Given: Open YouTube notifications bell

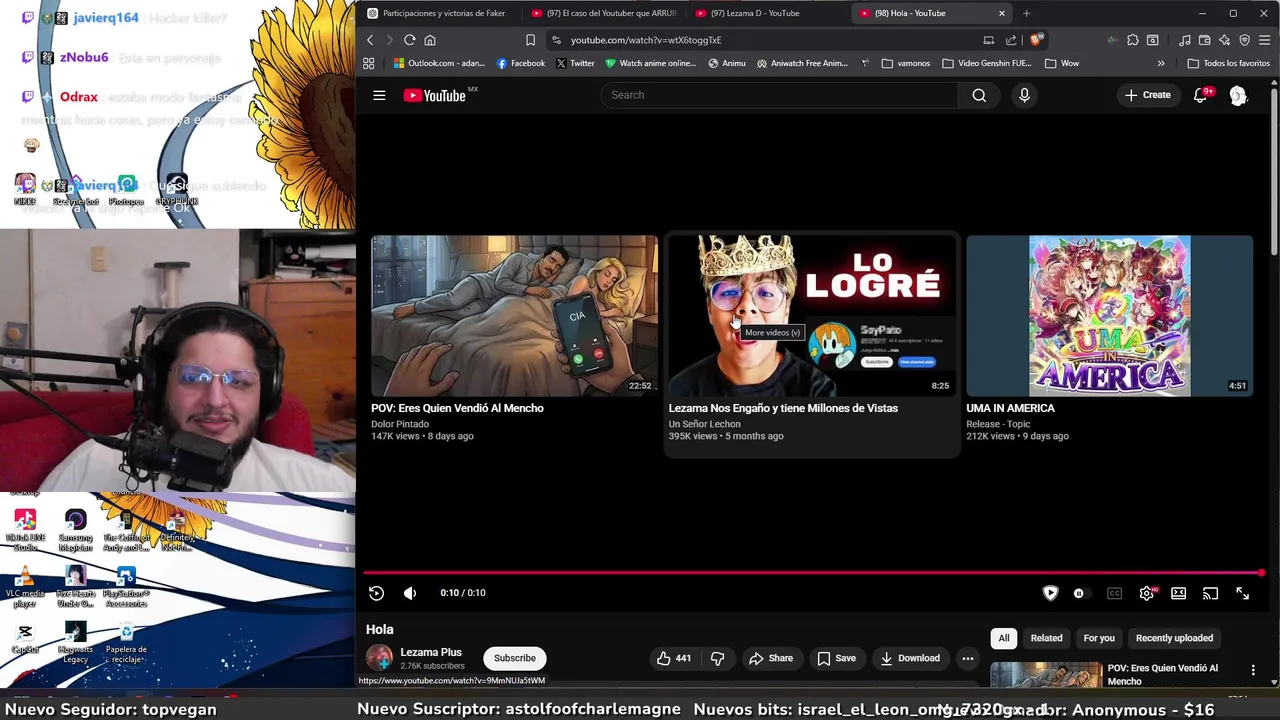Looking at the screenshot, I should click(x=1200, y=95).
